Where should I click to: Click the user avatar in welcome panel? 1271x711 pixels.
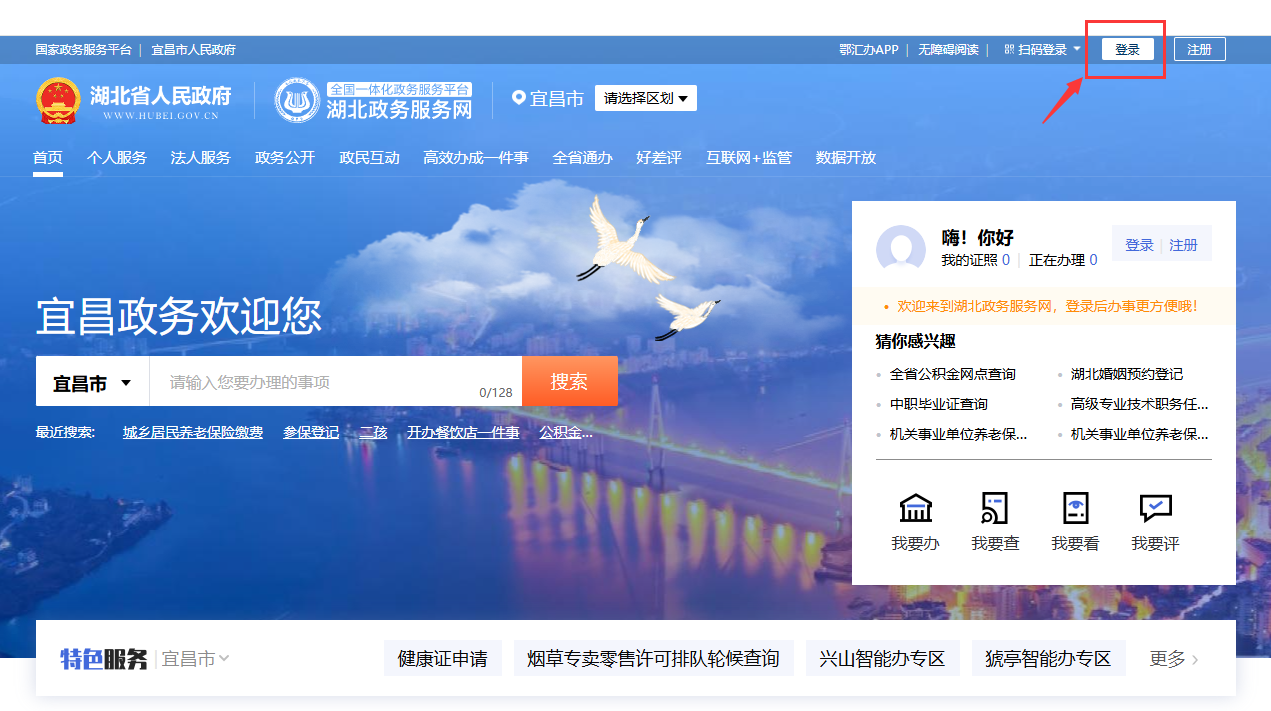coord(900,250)
